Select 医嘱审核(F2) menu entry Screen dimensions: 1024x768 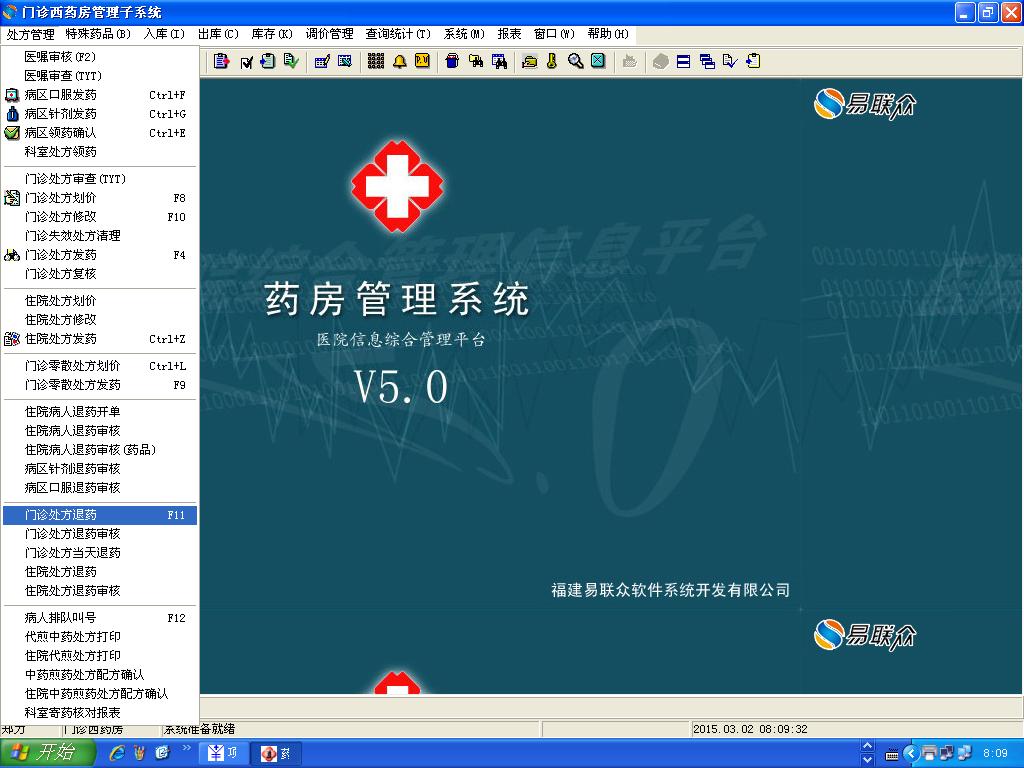(100, 57)
